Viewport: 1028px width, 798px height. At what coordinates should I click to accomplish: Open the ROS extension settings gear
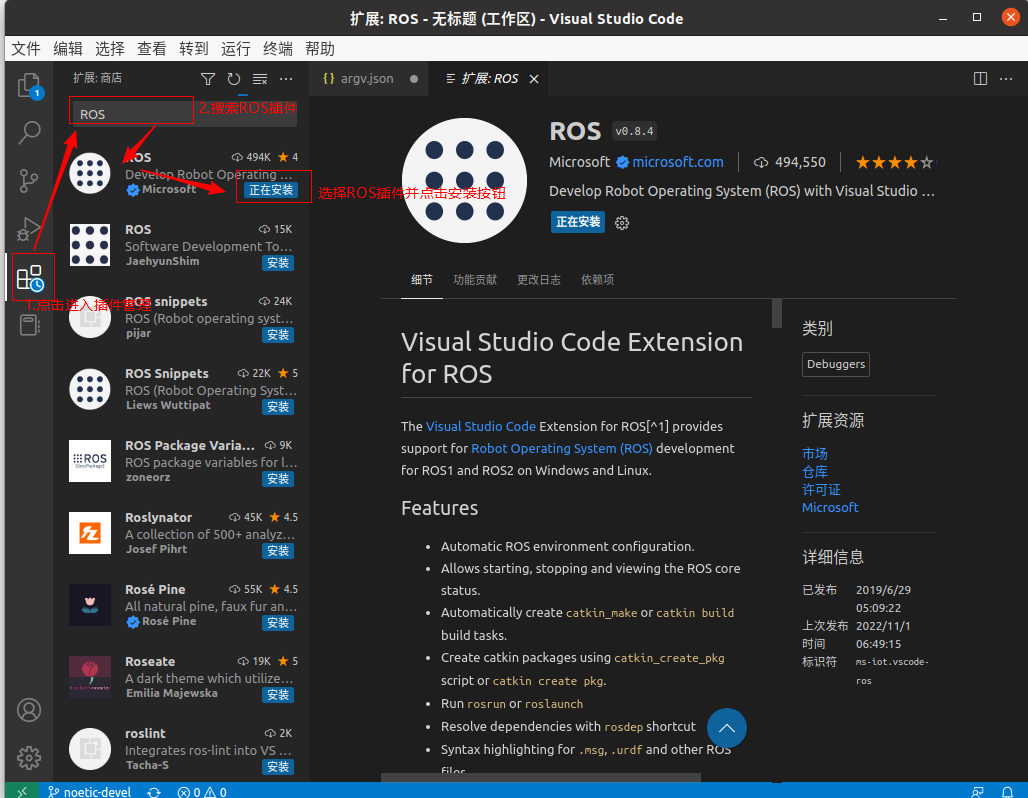(621, 222)
